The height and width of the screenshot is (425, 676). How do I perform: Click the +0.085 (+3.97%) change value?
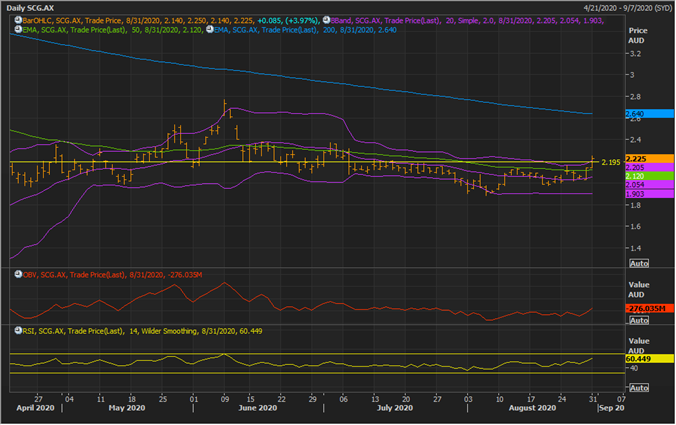pyautogui.click(x=288, y=20)
